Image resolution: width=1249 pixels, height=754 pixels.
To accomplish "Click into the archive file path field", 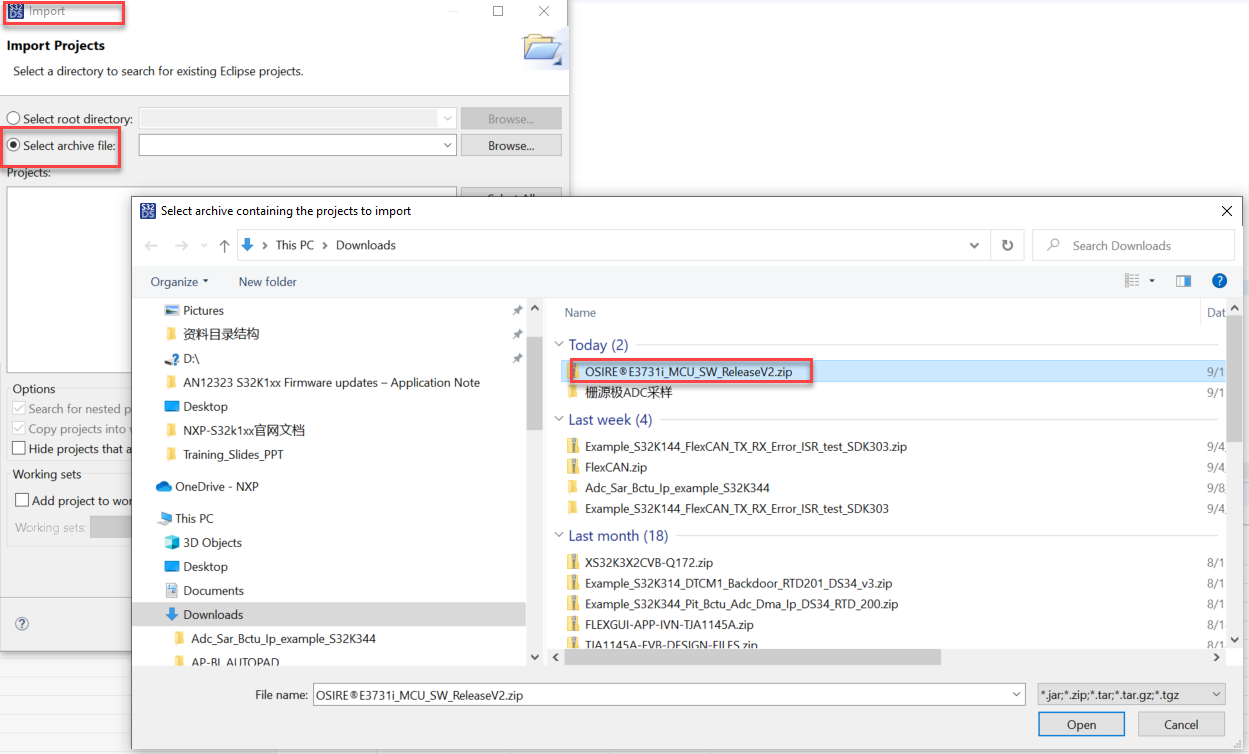I will [x=289, y=146].
